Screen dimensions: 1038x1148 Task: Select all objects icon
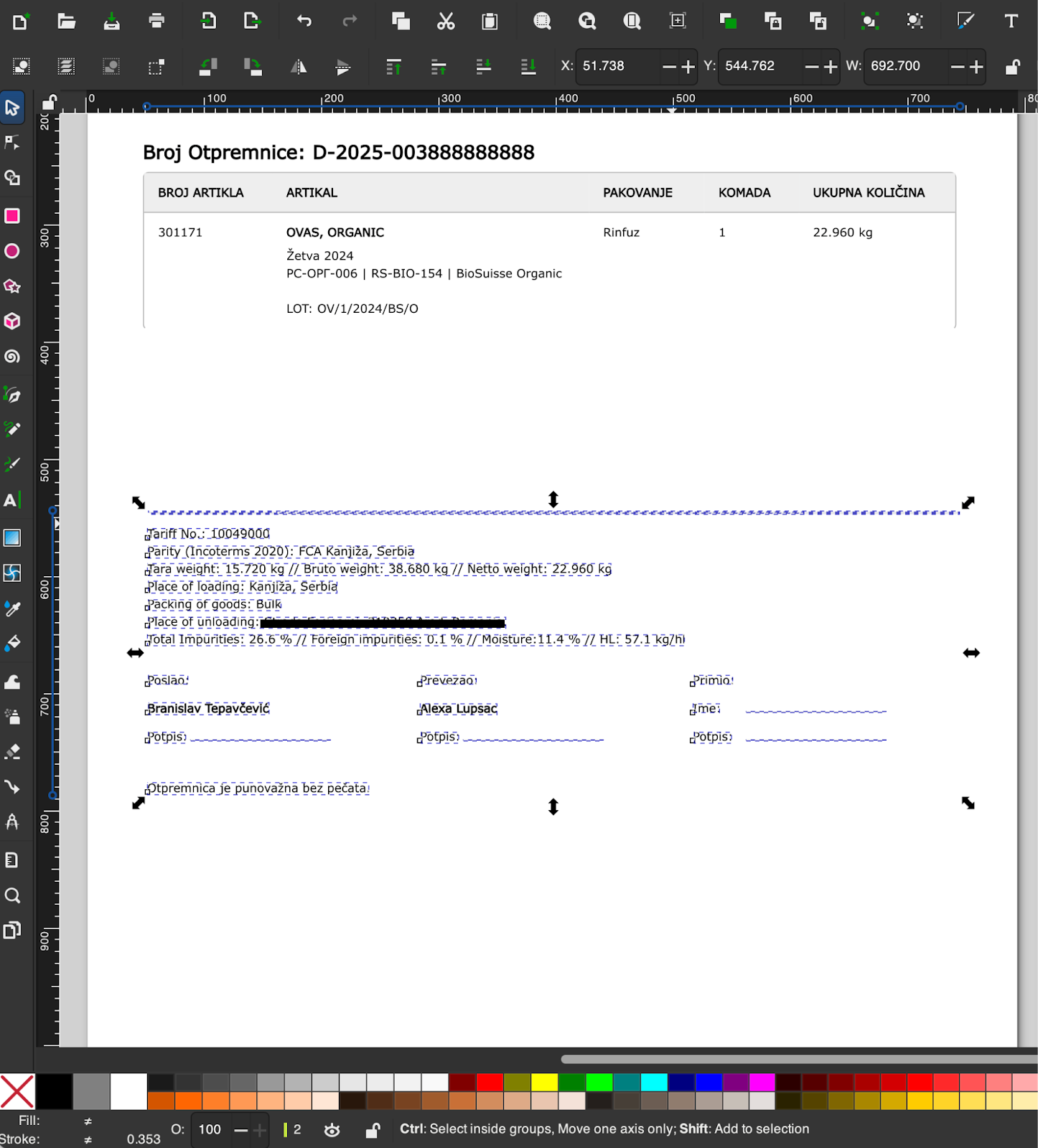[x=21, y=67]
